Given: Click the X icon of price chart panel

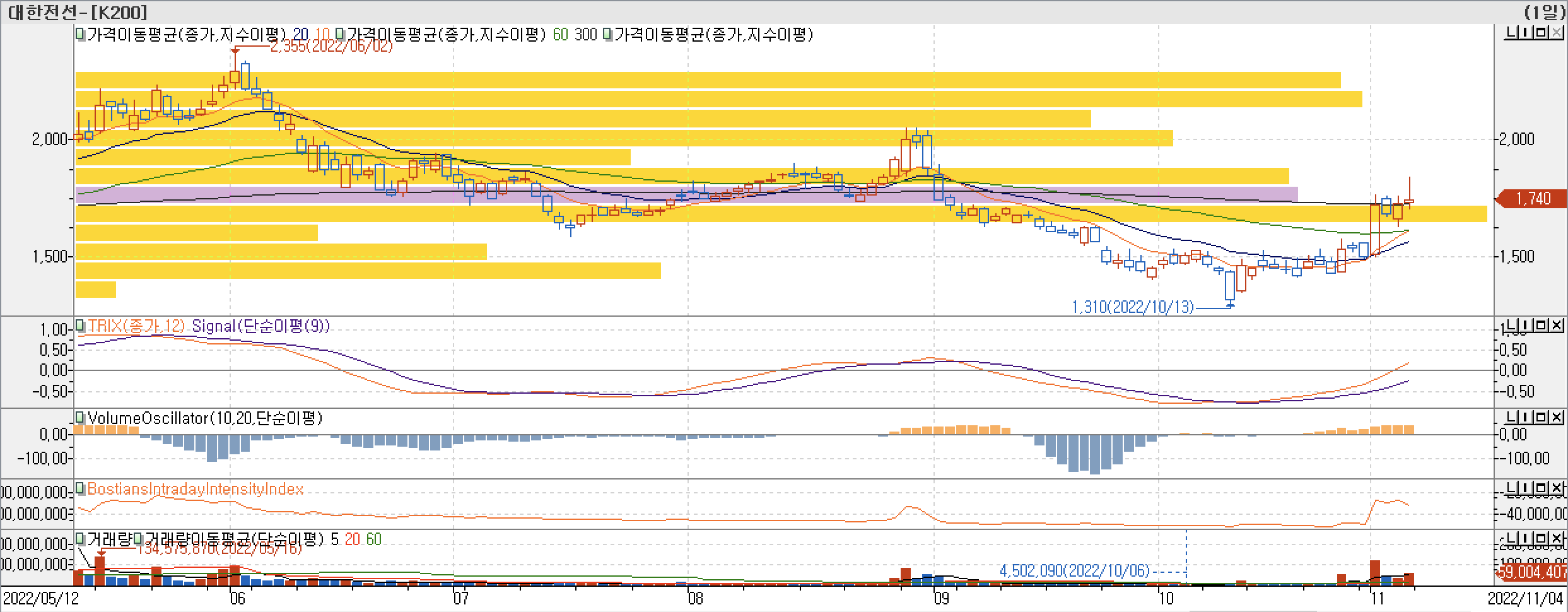Looking at the screenshot, I should point(1556,33).
